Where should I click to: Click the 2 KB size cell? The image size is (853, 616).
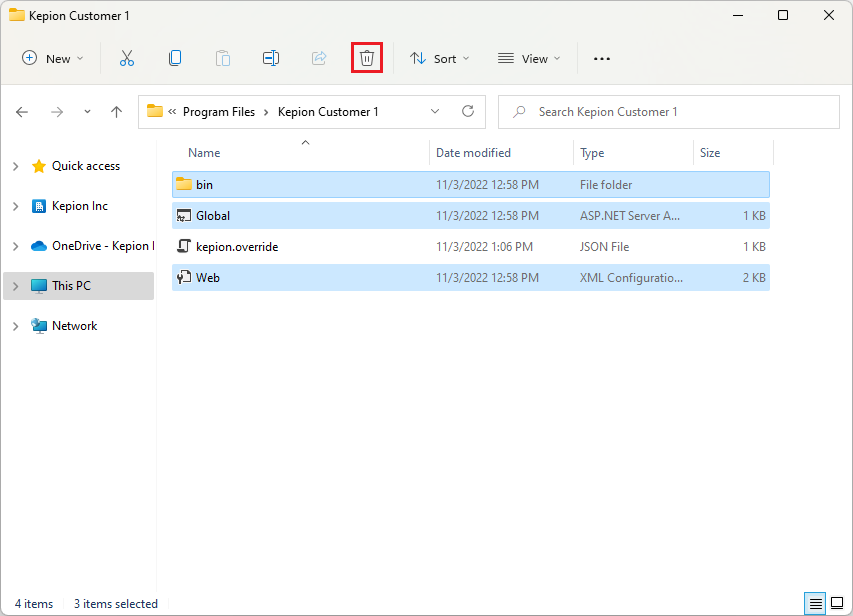click(754, 278)
